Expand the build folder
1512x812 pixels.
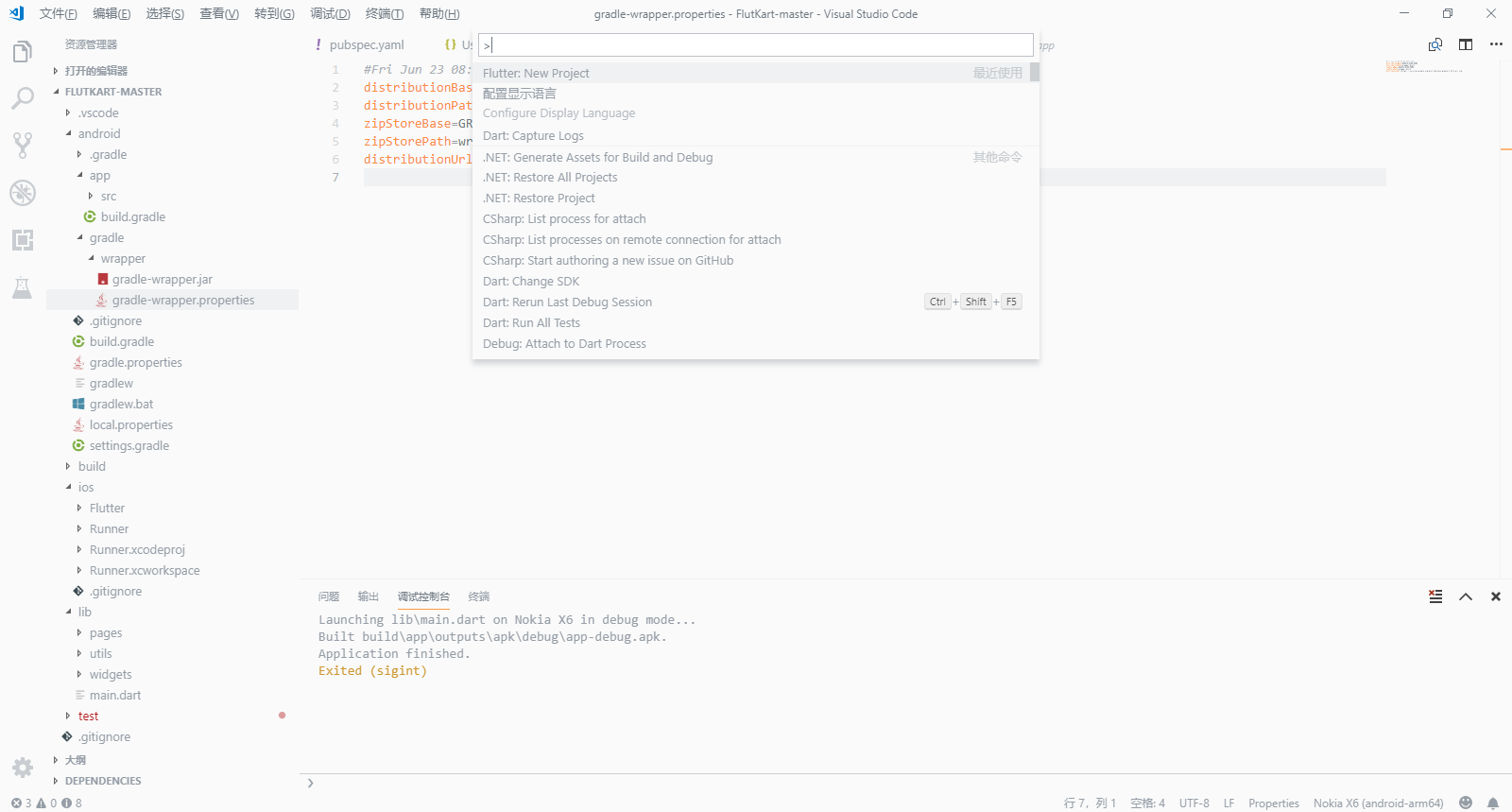92,466
